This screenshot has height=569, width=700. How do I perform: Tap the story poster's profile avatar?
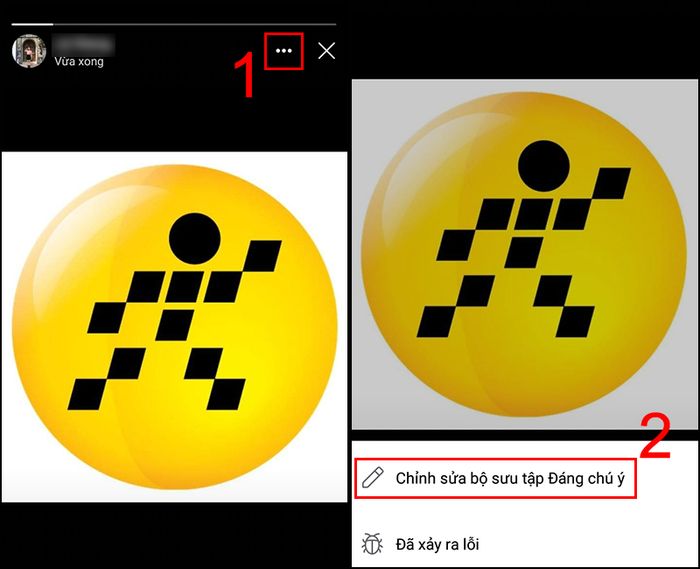tap(29, 51)
